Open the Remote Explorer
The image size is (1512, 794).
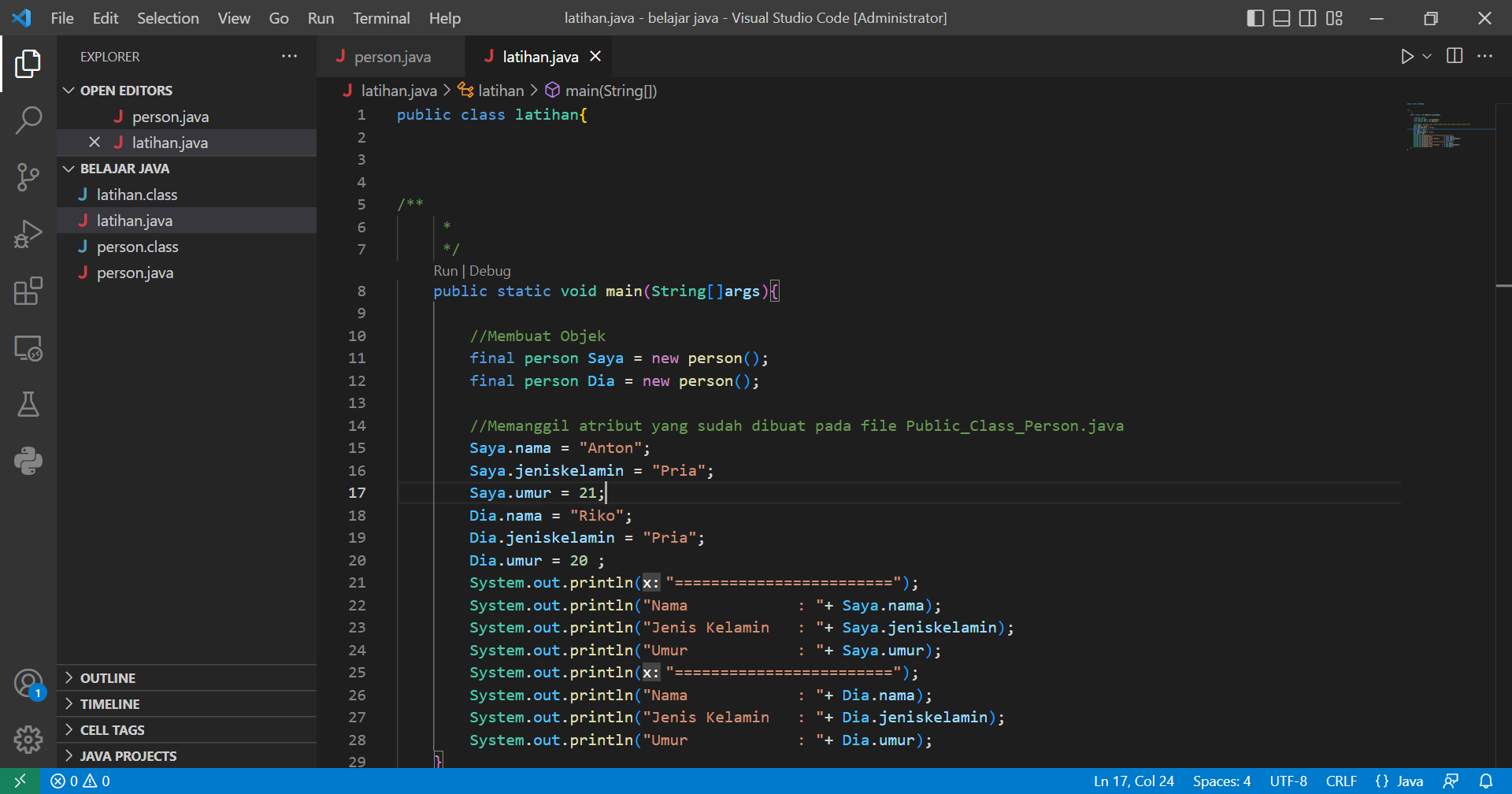point(28,348)
